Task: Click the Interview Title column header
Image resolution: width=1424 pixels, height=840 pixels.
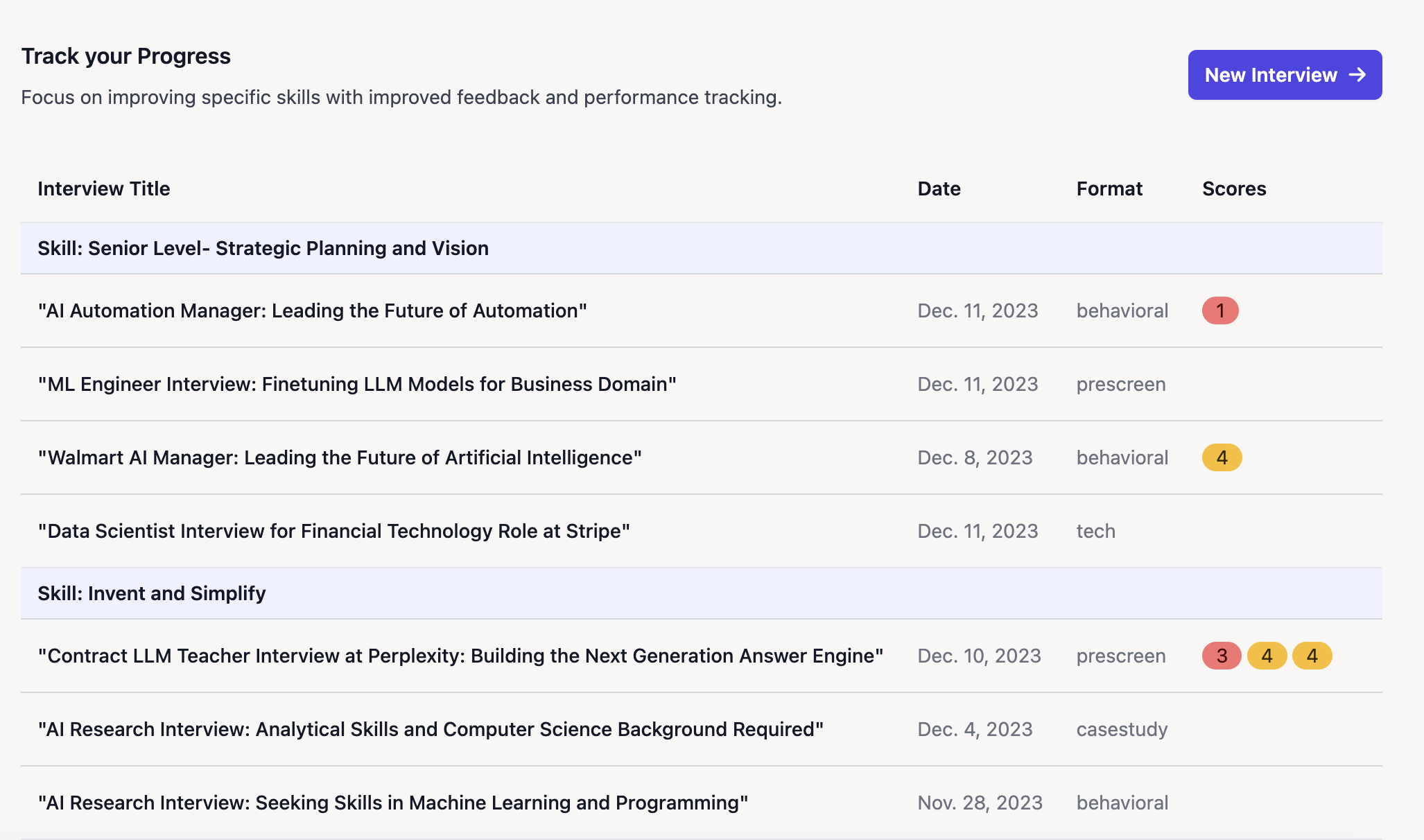Action: coord(103,189)
